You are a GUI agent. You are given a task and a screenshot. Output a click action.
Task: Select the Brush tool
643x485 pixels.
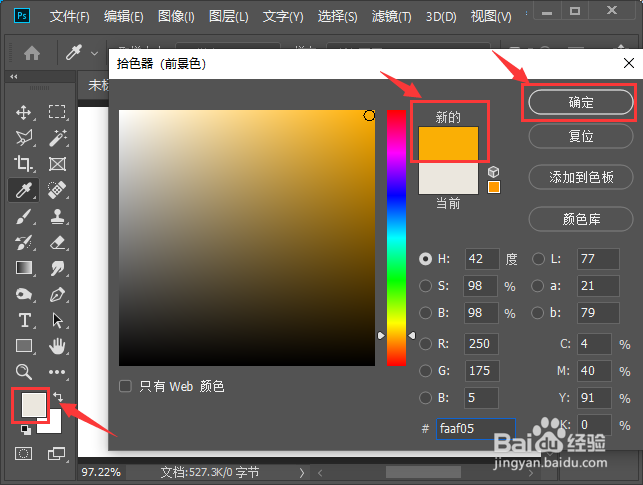point(23,216)
